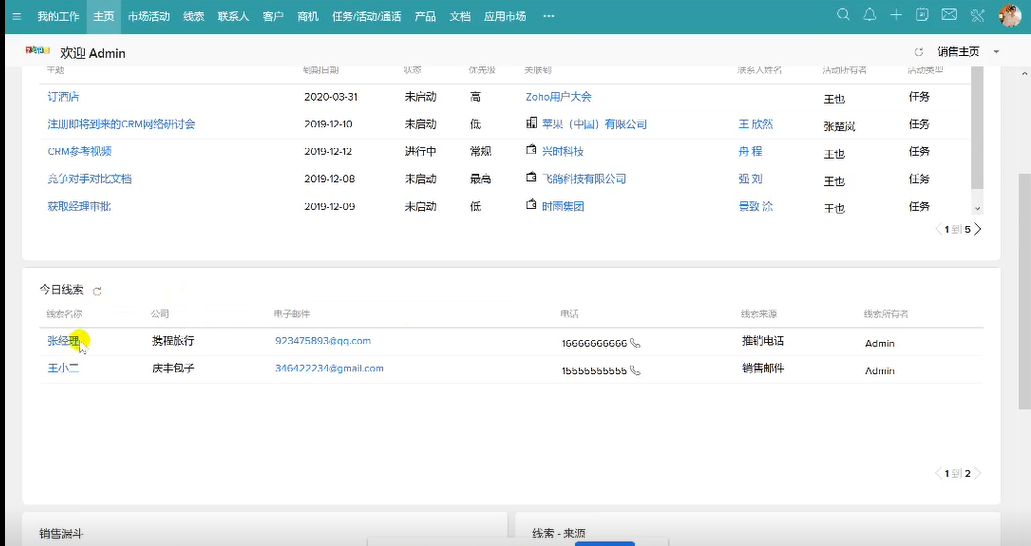The height and width of the screenshot is (546, 1031).
Task: Click the page vertical scrollbar
Action: tap(1024, 290)
